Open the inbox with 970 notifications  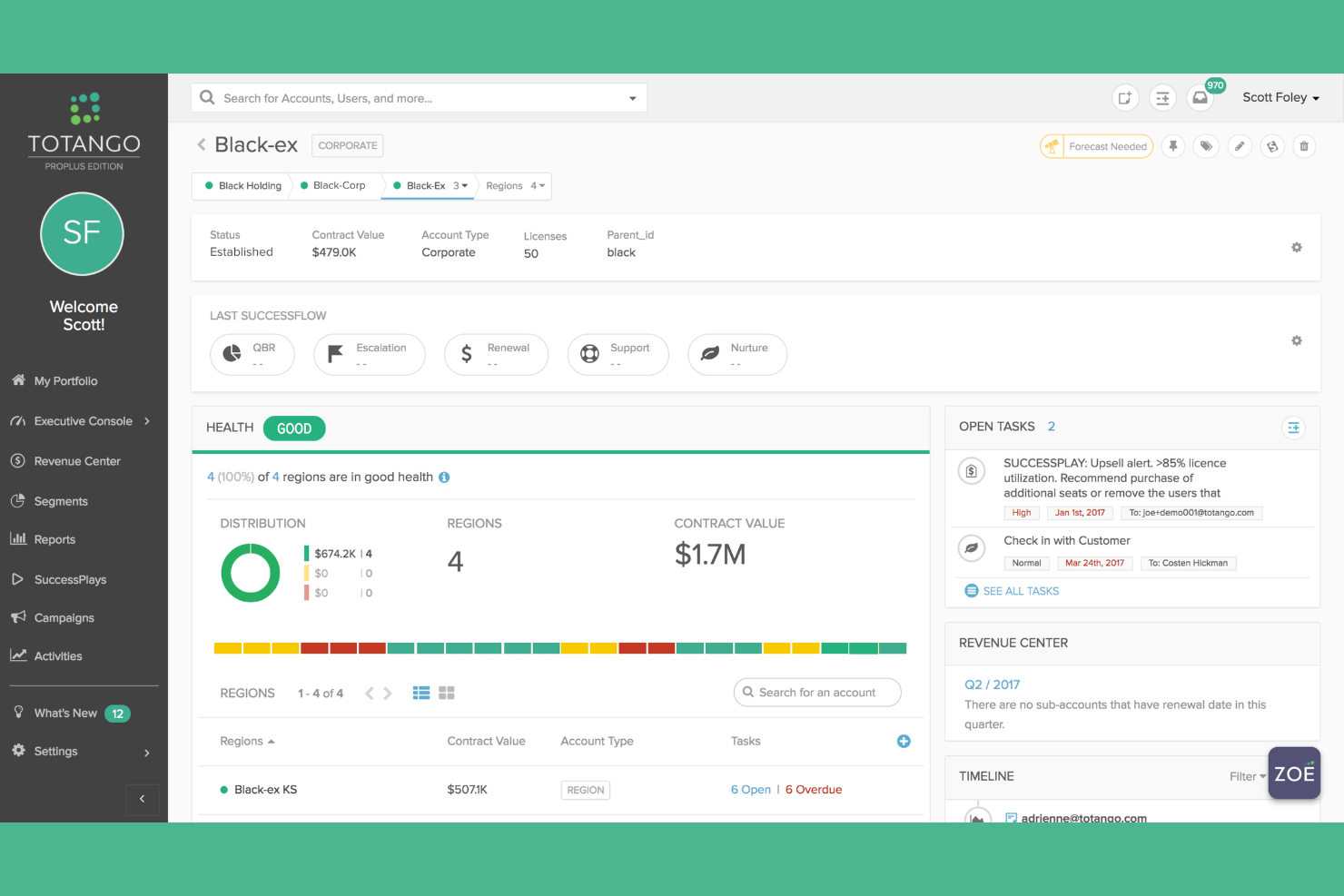[1200, 97]
